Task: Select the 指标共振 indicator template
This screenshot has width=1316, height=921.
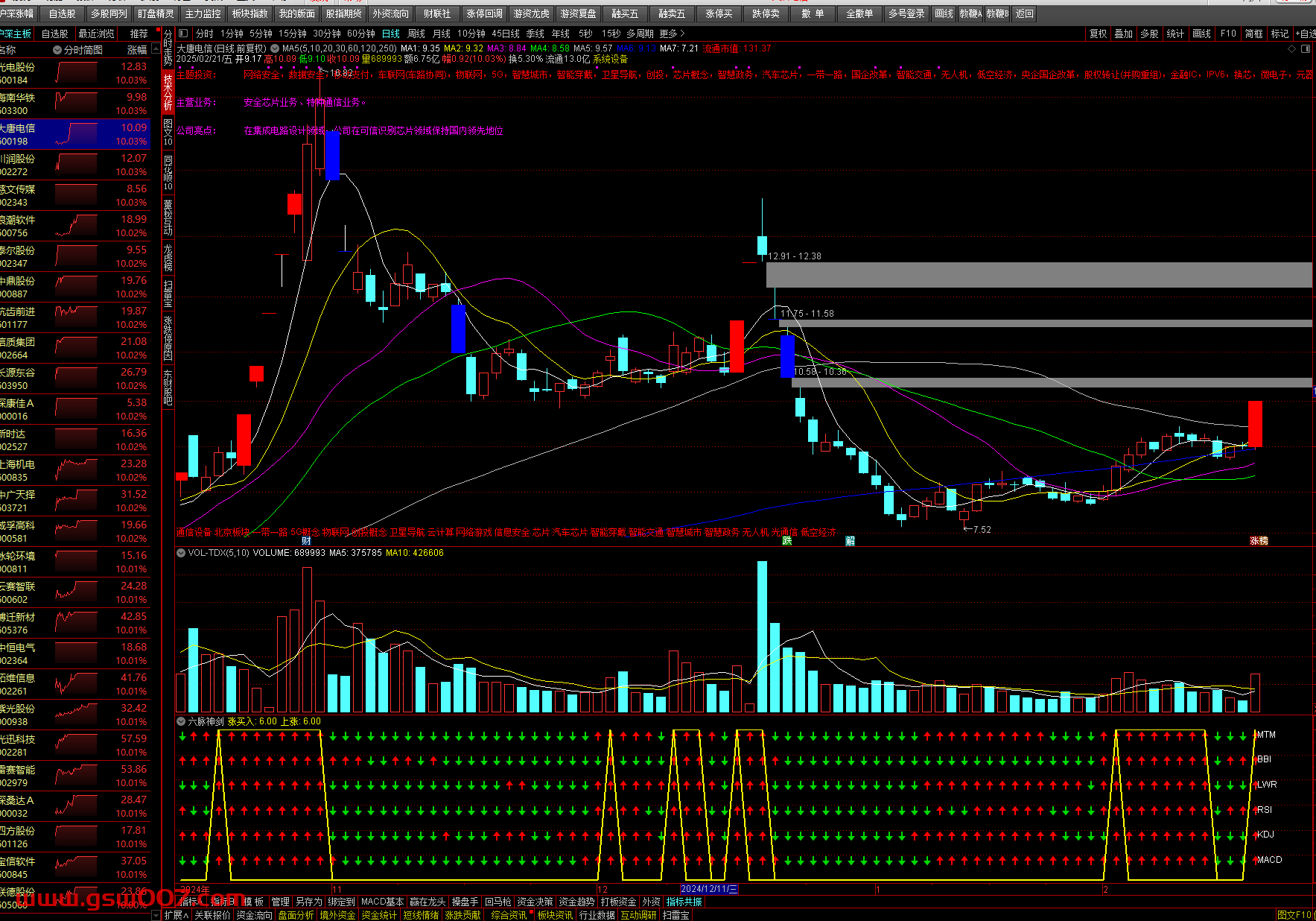Action: (x=684, y=902)
